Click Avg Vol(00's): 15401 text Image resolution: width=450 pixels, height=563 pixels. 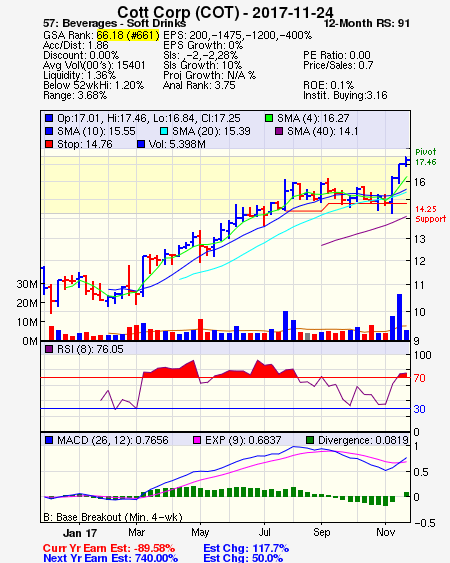click(x=94, y=65)
